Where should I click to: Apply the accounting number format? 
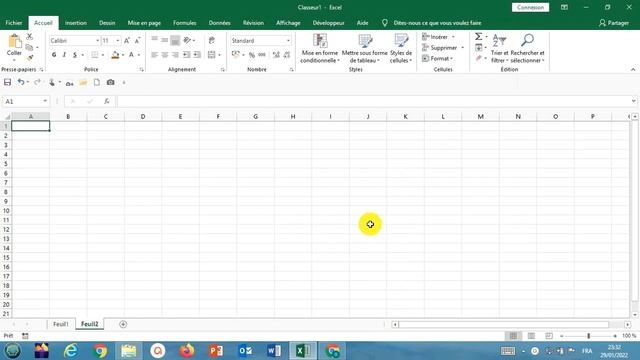click(x=236, y=55)
